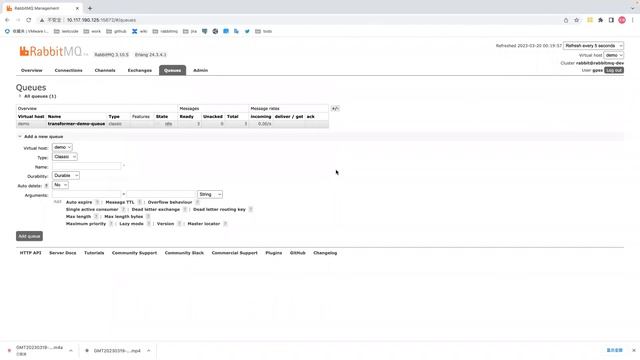Click the help icon next to Lazy mode
The image size is (640, 360).
pos(149,224)
